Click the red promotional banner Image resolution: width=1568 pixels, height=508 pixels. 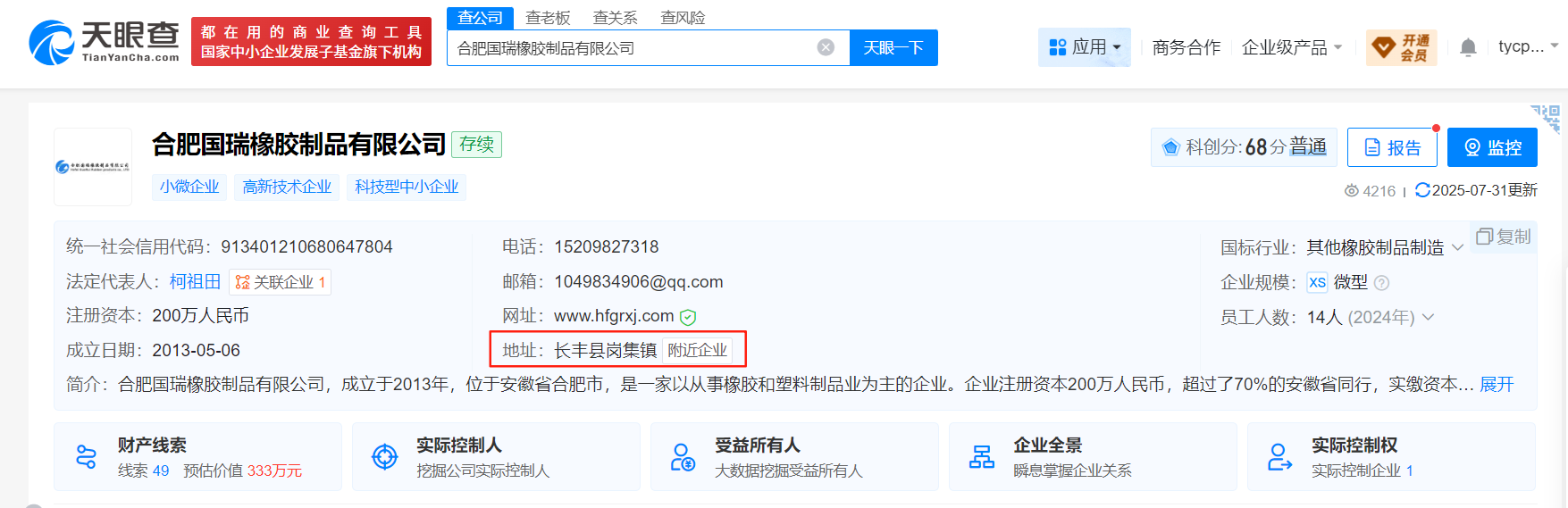[x=311, y=42]
